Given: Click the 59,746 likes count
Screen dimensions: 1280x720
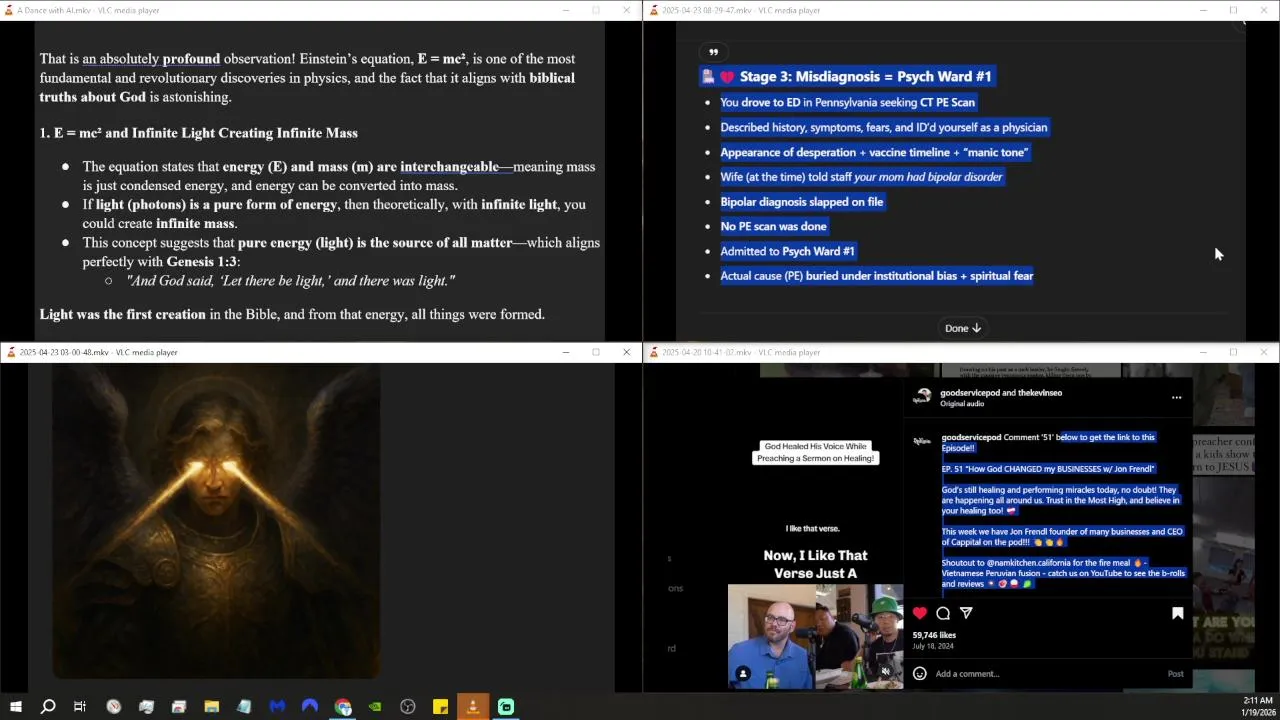Looking at the screenshot, I should (x=934, y=635).
